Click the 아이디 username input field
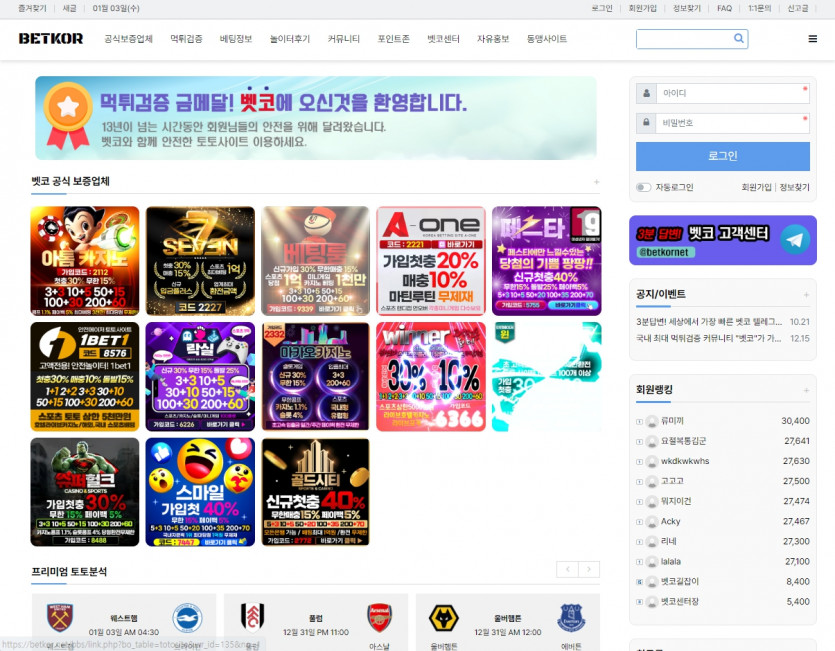The width and height of the screenshot is (835, 651). coord(732,93)
